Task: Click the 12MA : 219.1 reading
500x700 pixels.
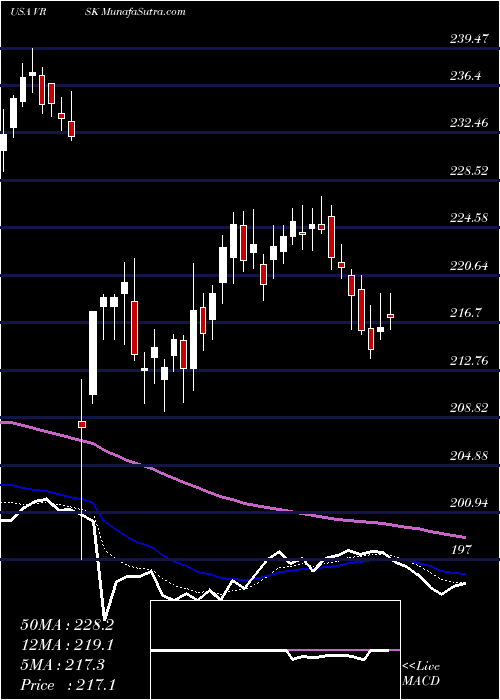Action: [67, 645]
